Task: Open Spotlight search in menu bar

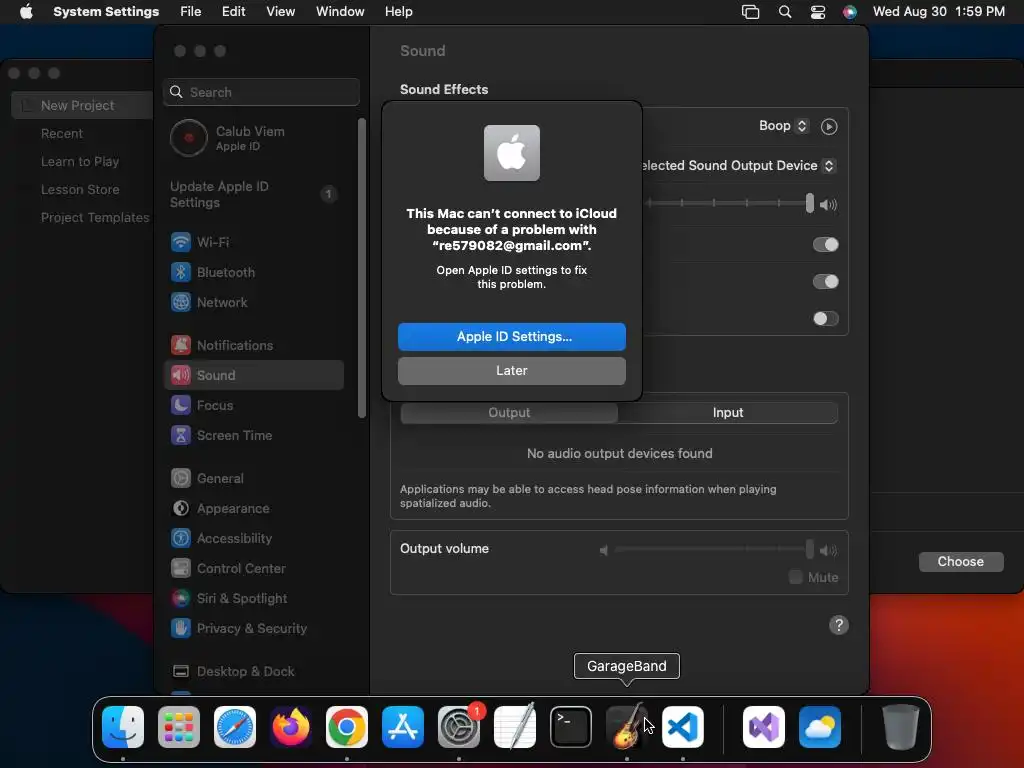Action: [785, 12]
